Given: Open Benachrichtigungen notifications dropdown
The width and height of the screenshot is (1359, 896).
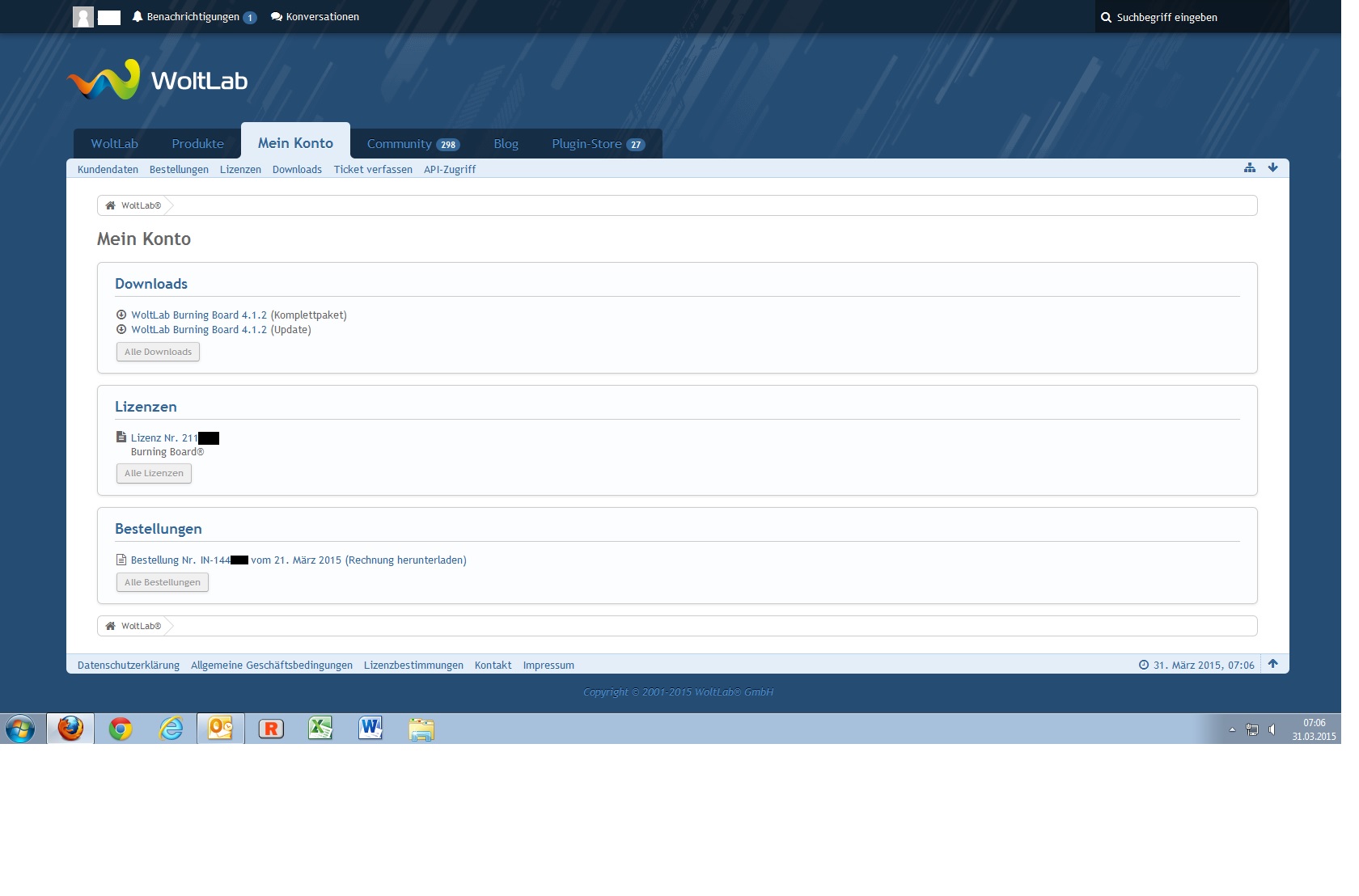Looking at the screenshot, I should pos(194,17).
